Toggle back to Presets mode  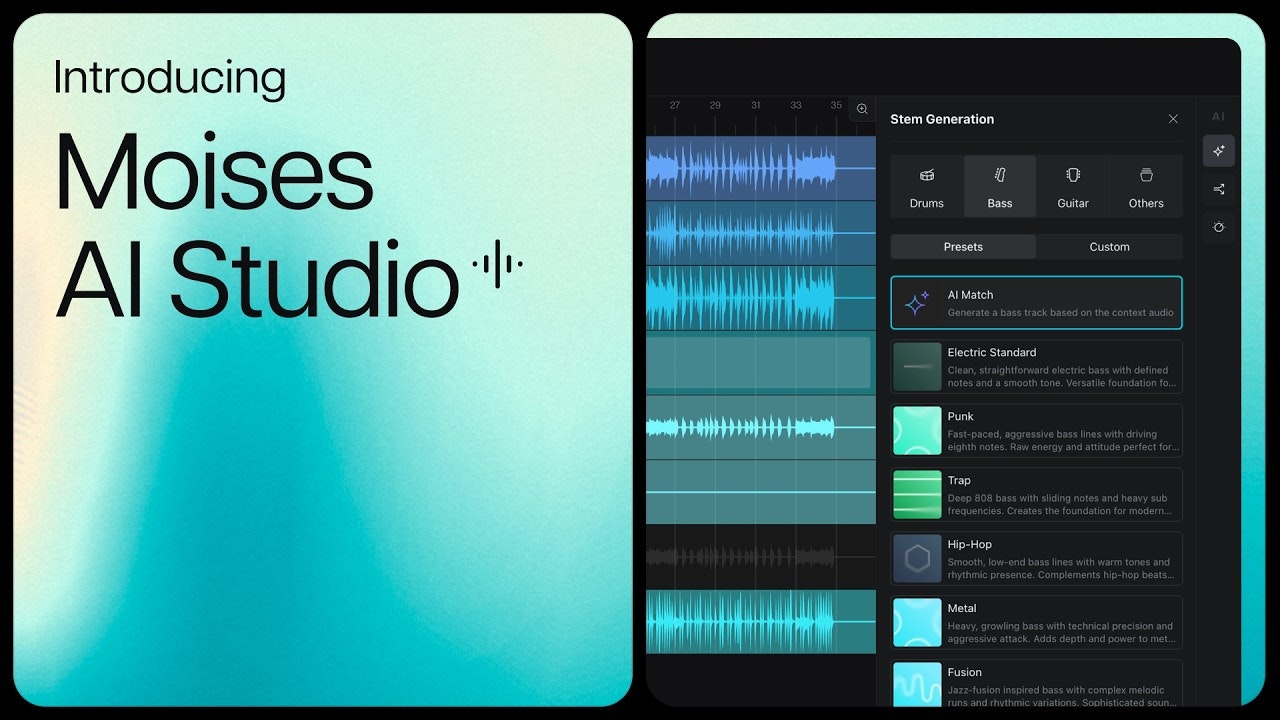[962, 246]
